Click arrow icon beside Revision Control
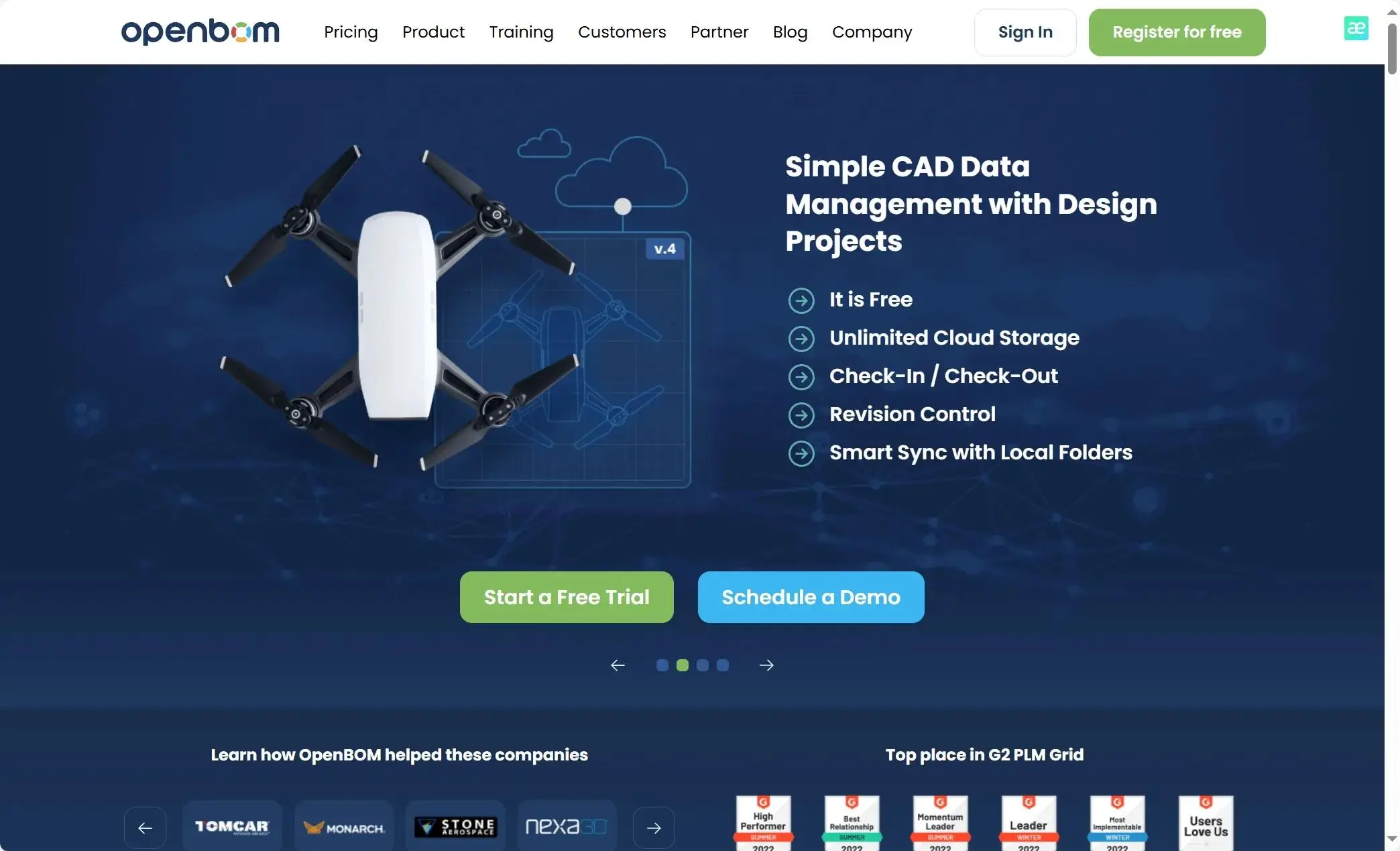Viewport: 1400px width, 851px height. pyautogui.click(x=801, y=415)
